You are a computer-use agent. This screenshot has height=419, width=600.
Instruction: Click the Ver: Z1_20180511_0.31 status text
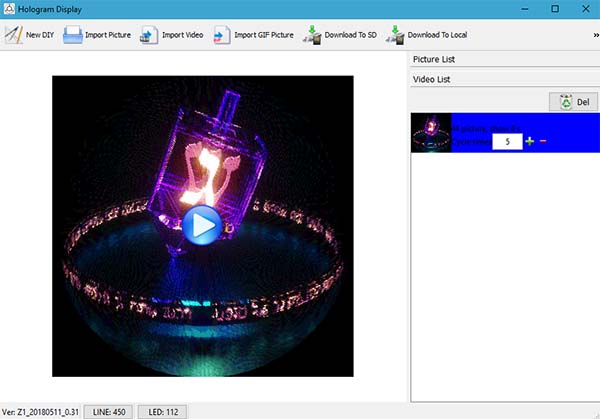tap(40, 412)
